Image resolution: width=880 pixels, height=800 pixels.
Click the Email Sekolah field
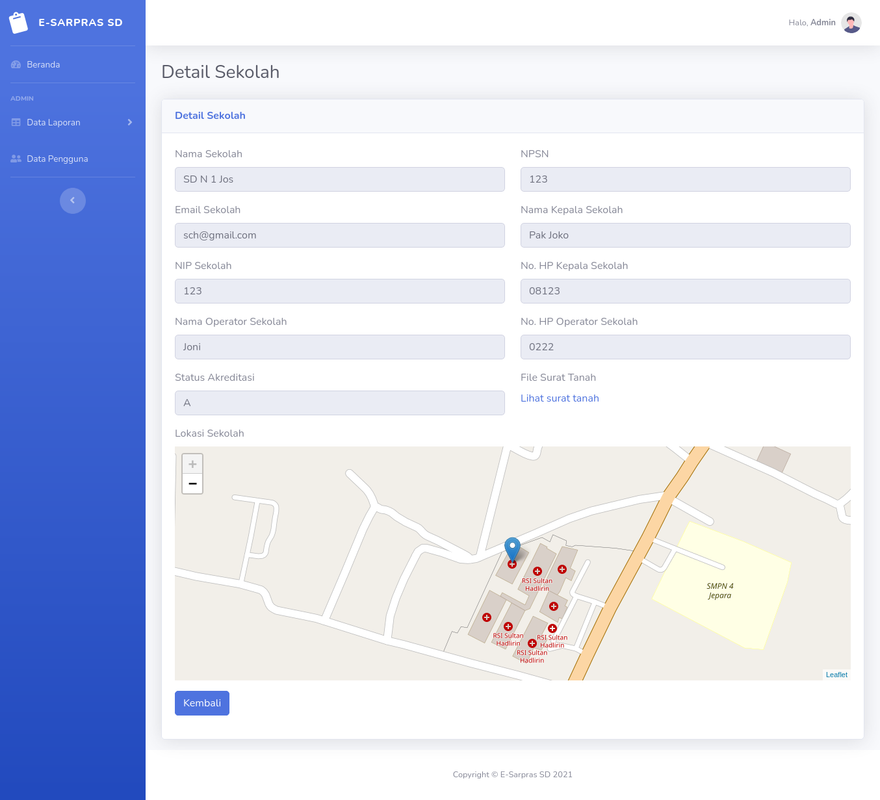(x=340, y=235)
